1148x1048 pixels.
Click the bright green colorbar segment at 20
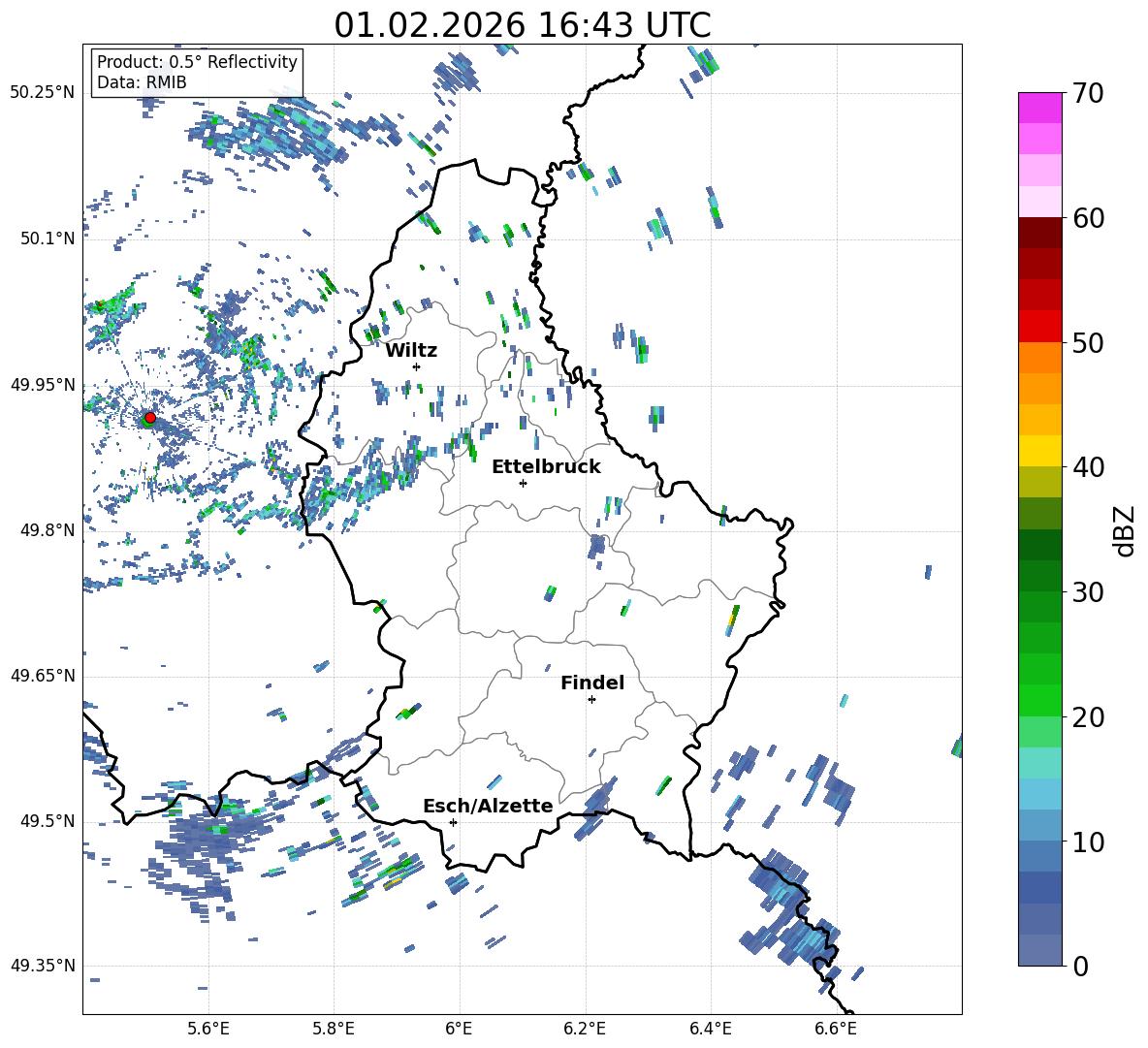[1039, 700]
